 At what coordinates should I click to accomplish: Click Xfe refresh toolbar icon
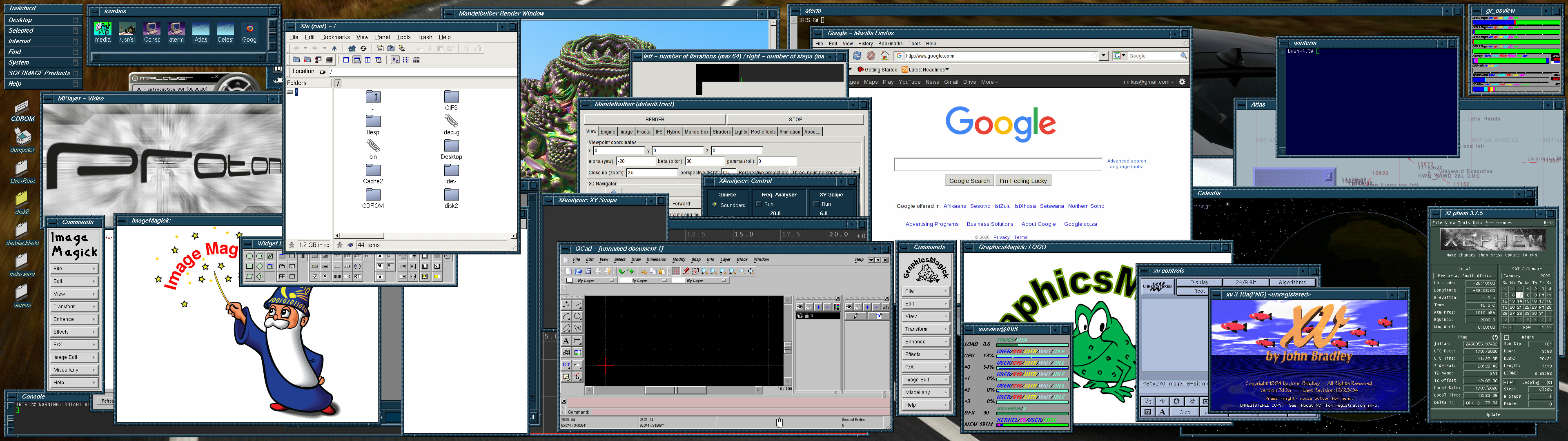(363, 48)
